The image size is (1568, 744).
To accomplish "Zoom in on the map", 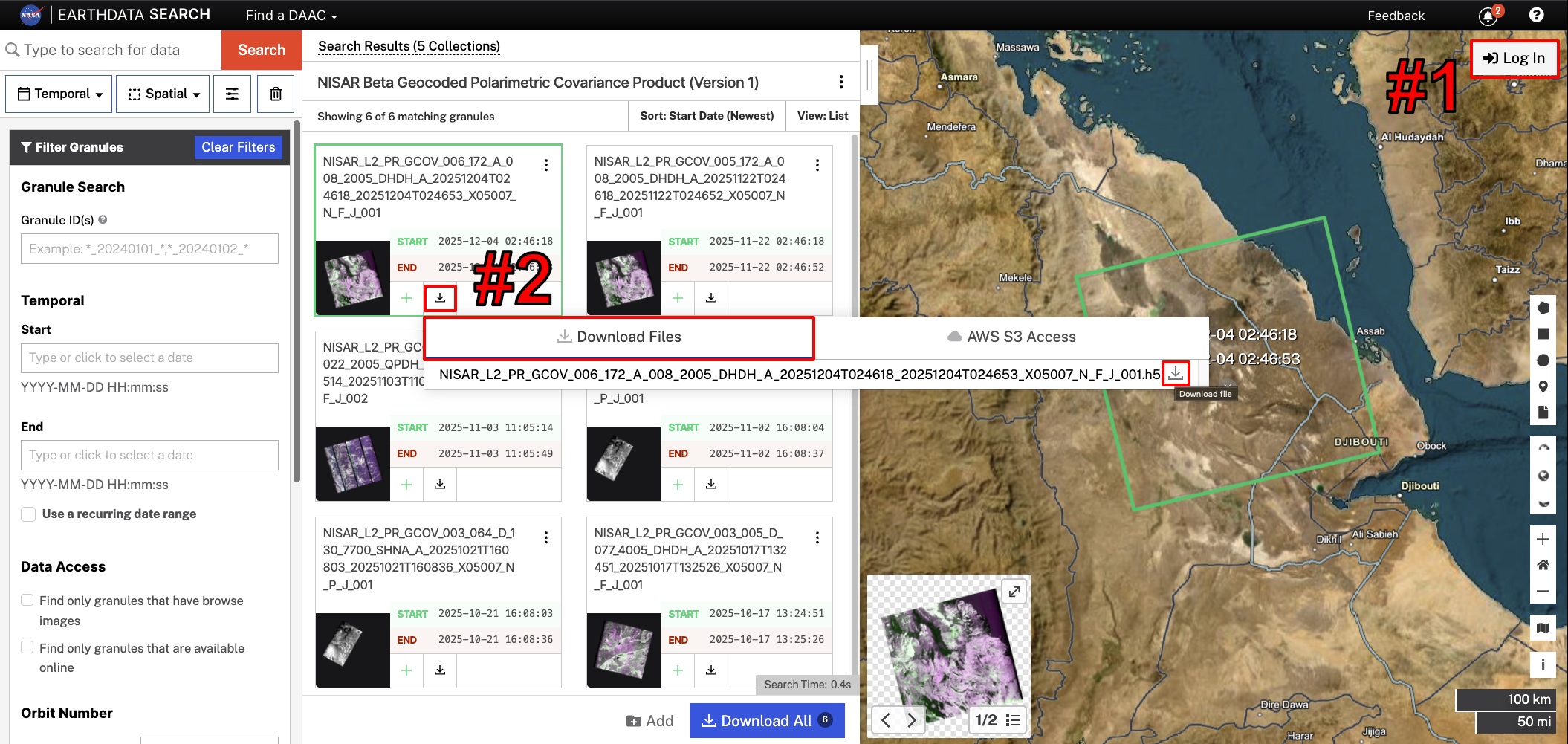I will [x=1543, y=539].
